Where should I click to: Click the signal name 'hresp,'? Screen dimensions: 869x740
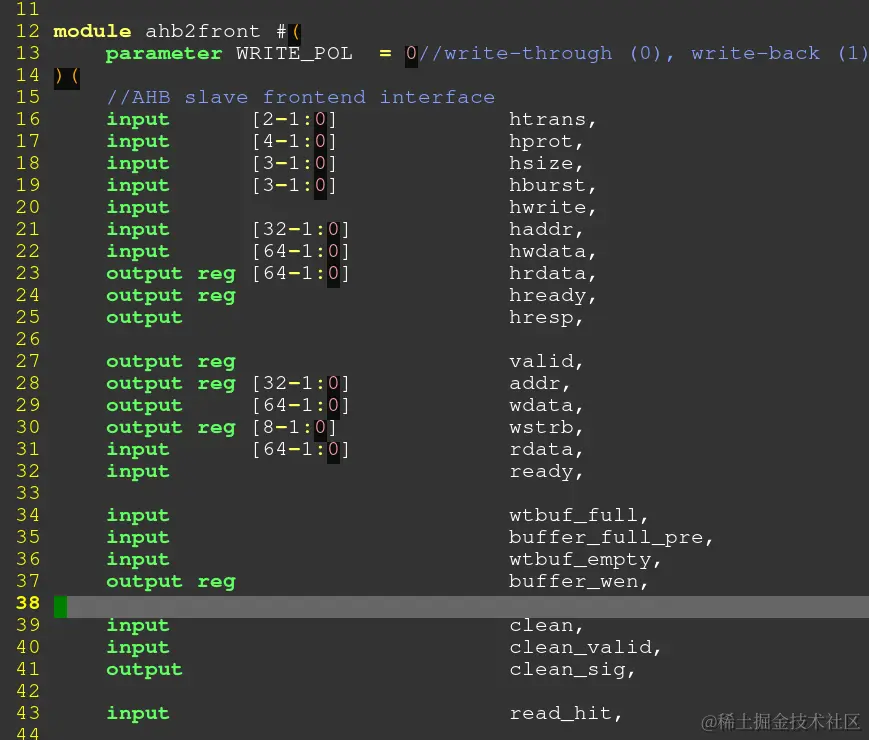coord(546,318)
